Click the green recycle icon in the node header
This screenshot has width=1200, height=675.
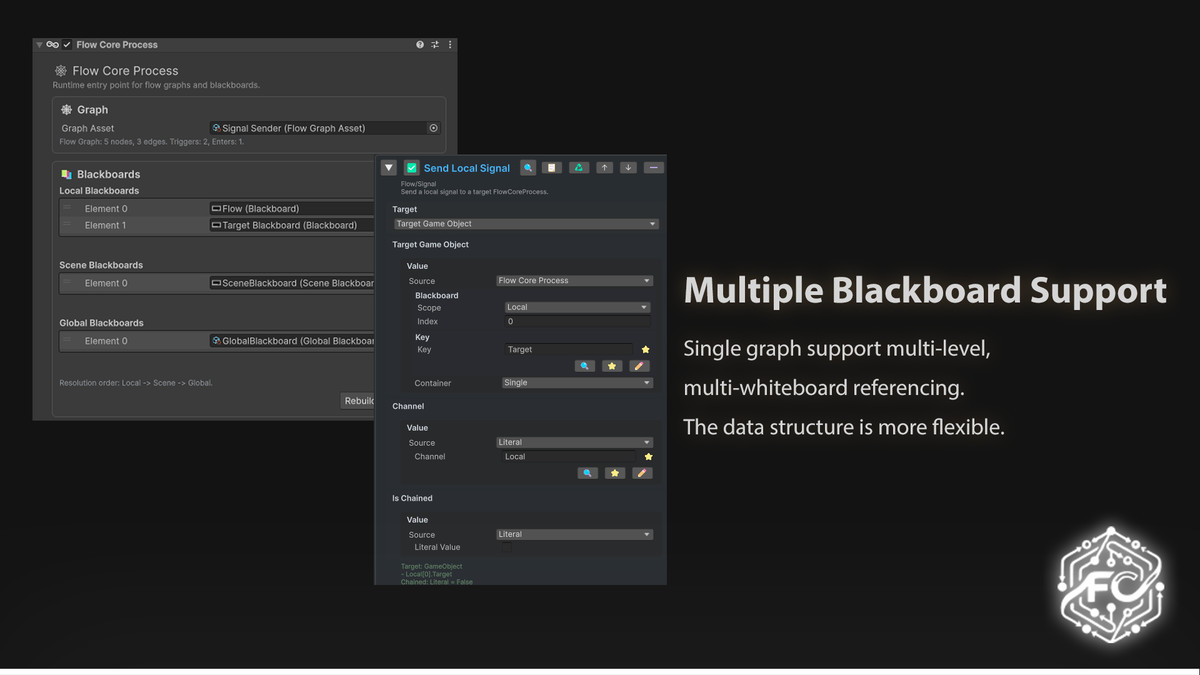click(578, 168)
